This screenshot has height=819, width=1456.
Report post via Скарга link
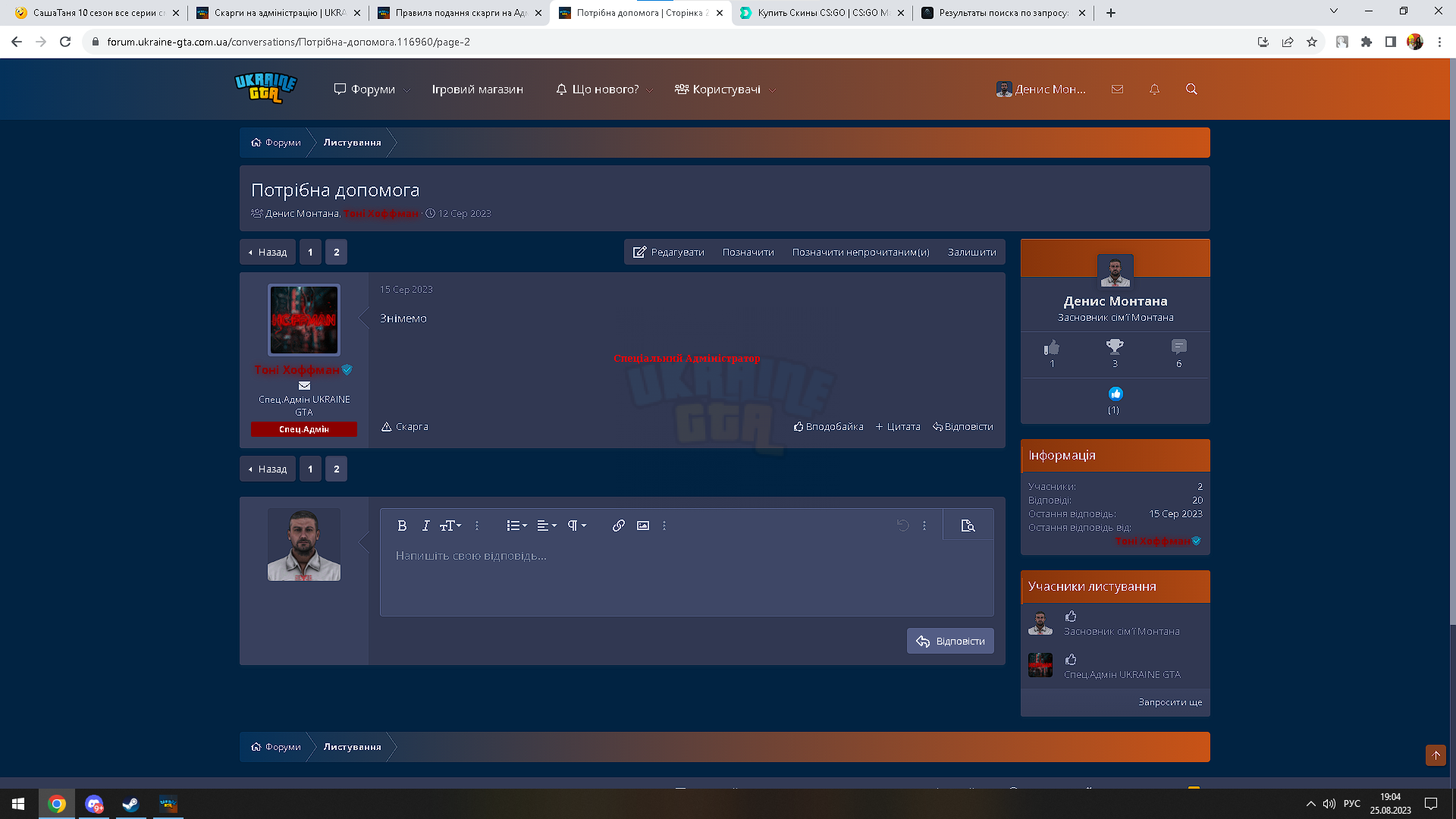point(405,427)
